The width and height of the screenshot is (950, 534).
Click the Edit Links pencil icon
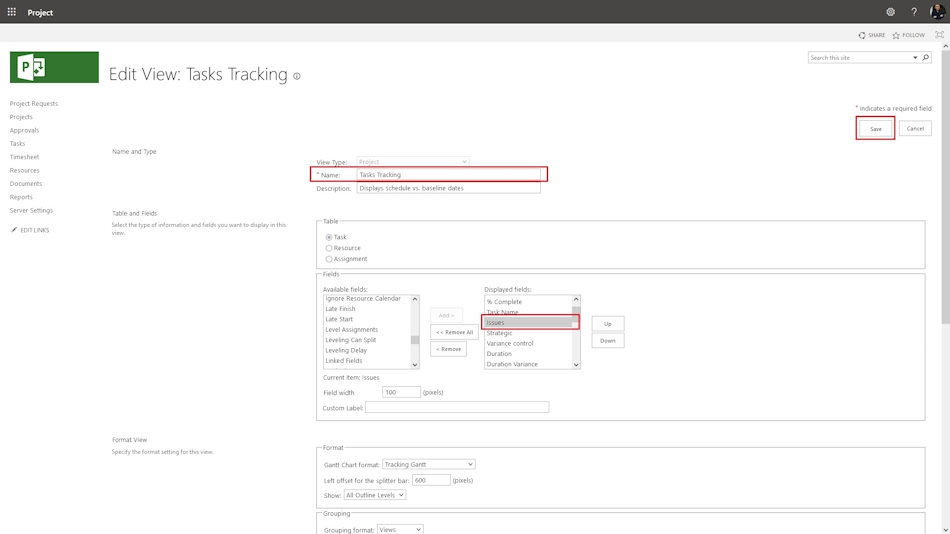(x=14, y=230)
